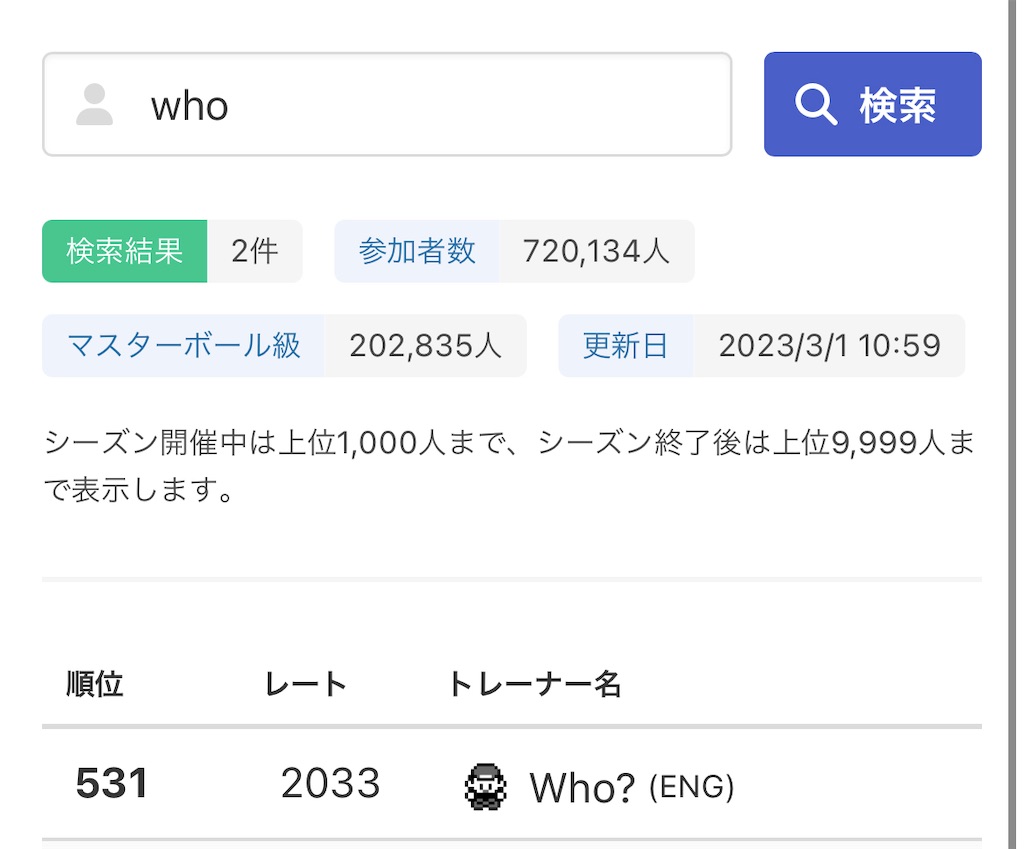Select the Who? (ENG) trainer name
Viewport: 1024px width, 849px height.
pyautogui.click(x=632, y=787)
